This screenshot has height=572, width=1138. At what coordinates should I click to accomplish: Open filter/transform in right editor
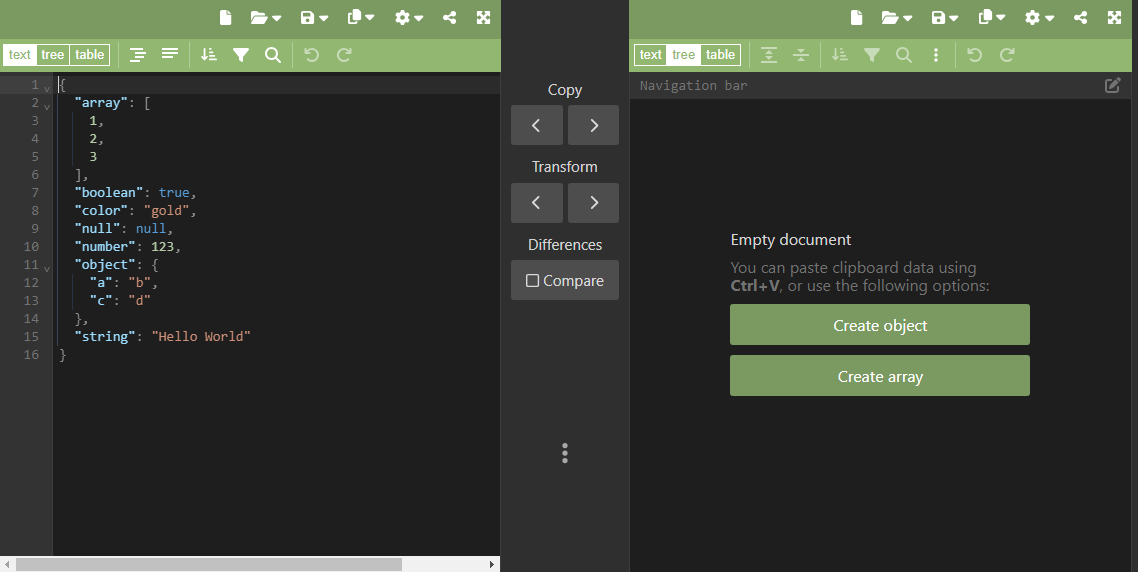[872, 54]
